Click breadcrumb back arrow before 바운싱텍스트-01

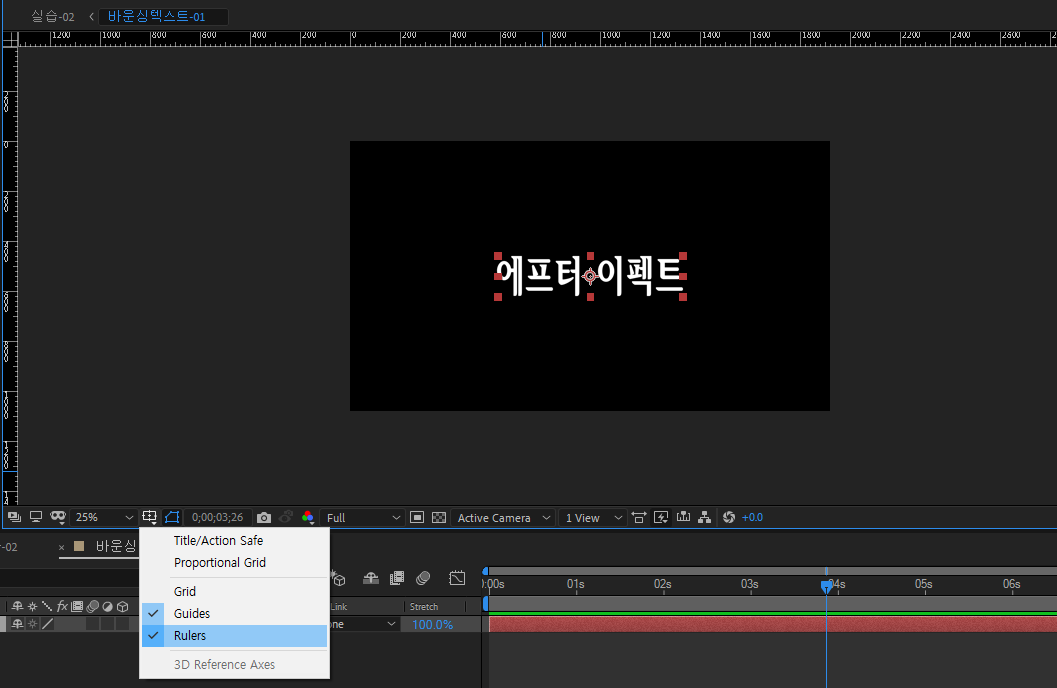coord(91,17)
